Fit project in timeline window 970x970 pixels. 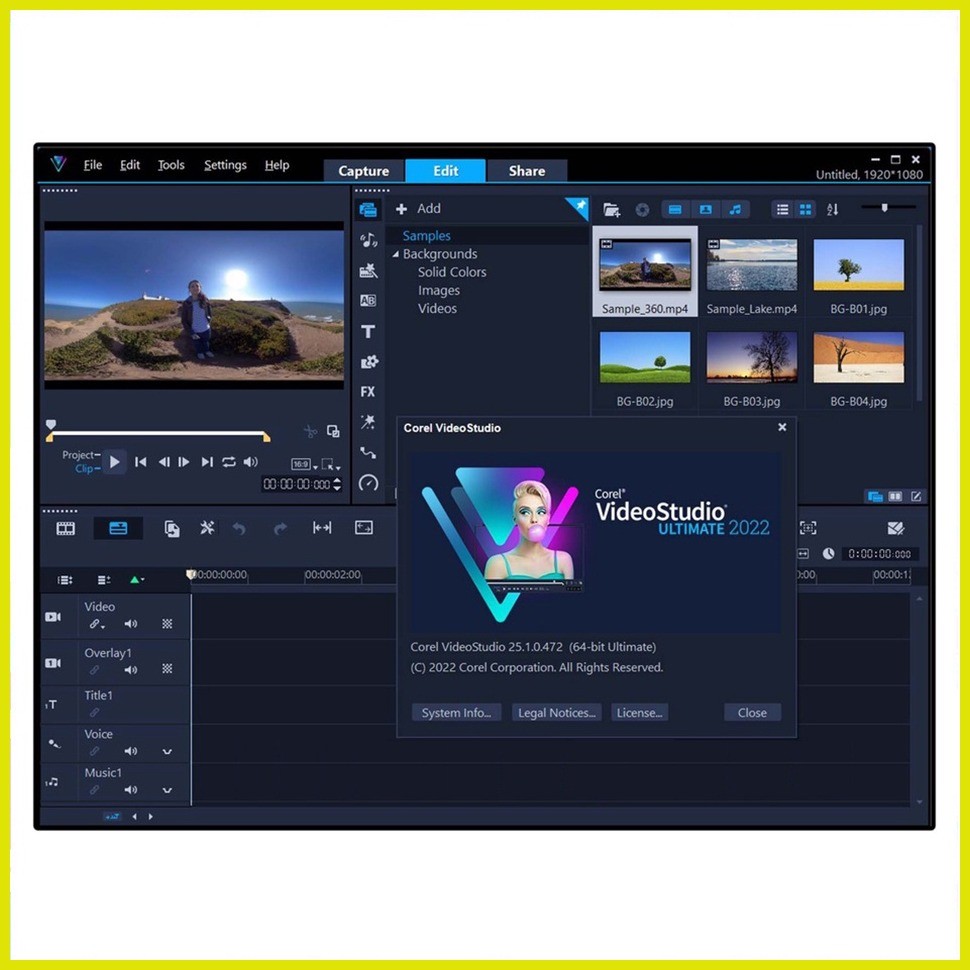321,527
